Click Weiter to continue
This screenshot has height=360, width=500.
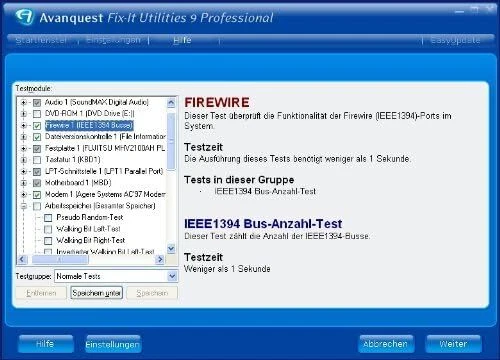tap(453, 344)
